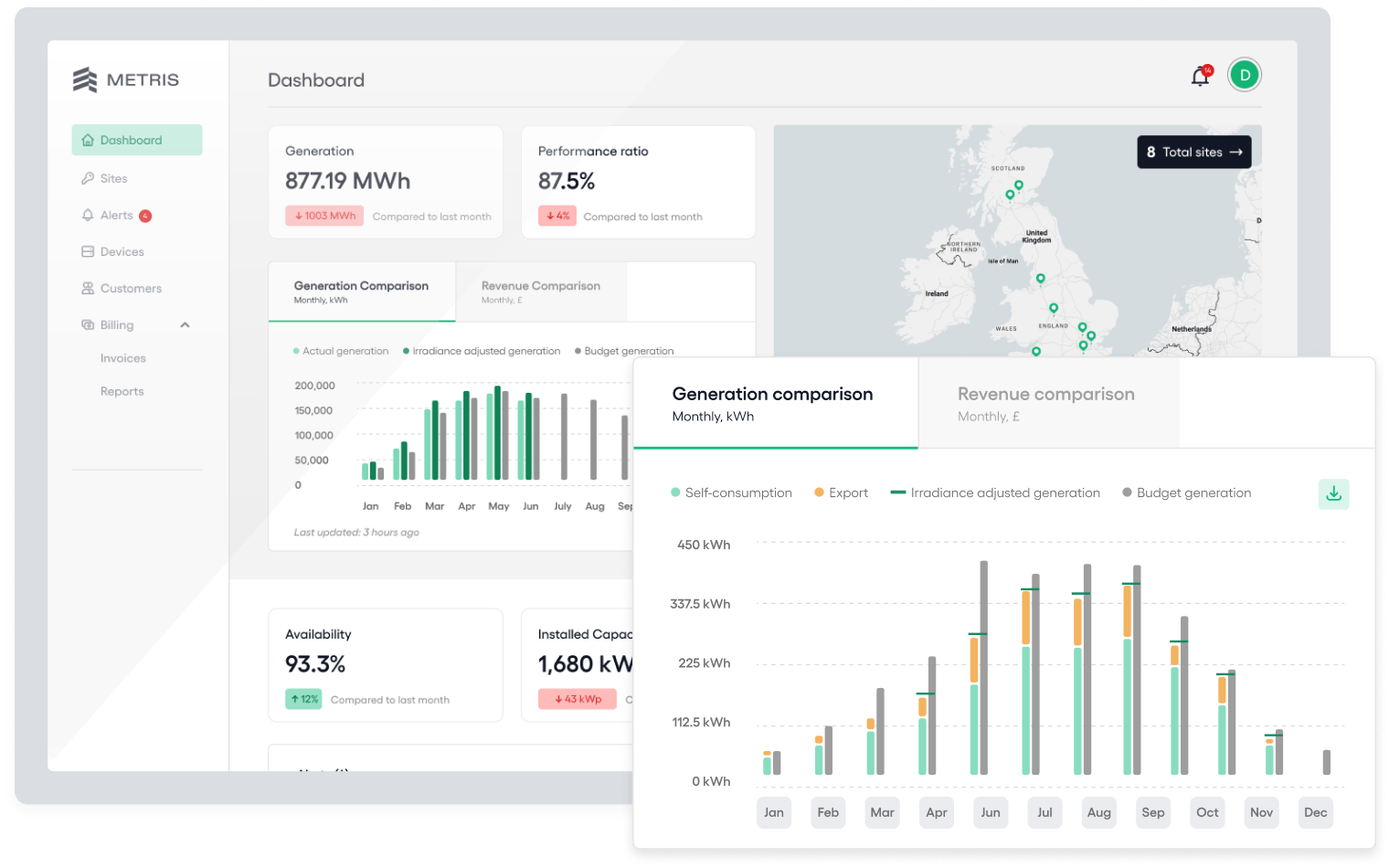Click the 8 Total sites button

click(x=1193, y=152)
